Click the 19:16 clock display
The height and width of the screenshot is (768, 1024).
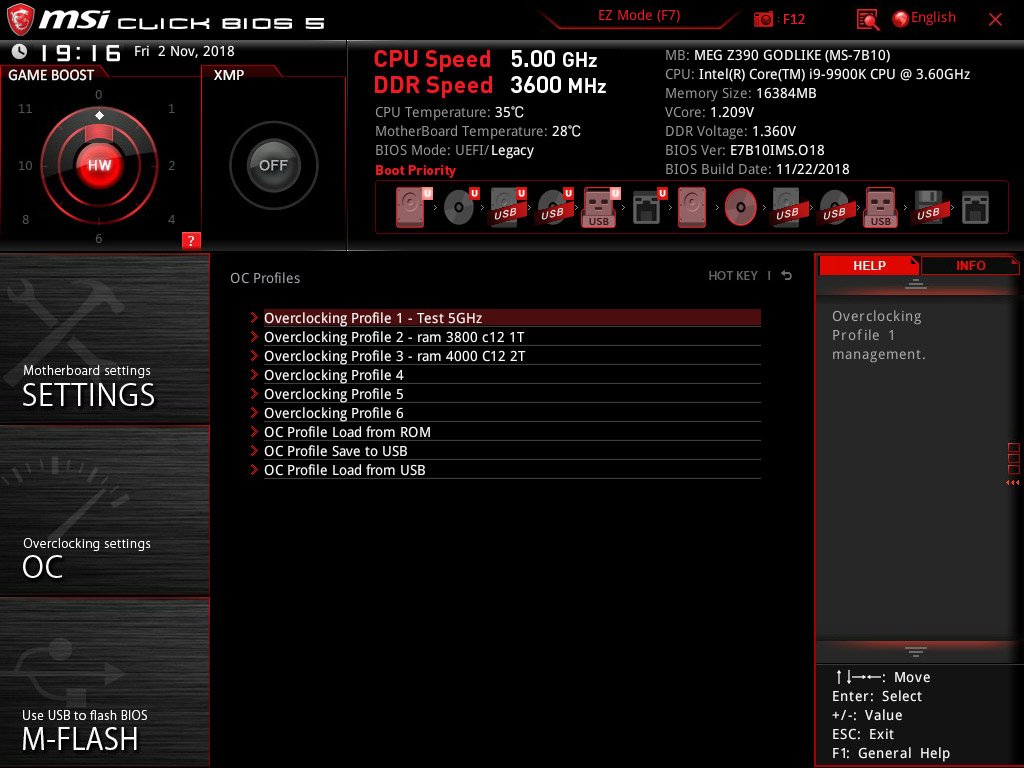point(81,52)
